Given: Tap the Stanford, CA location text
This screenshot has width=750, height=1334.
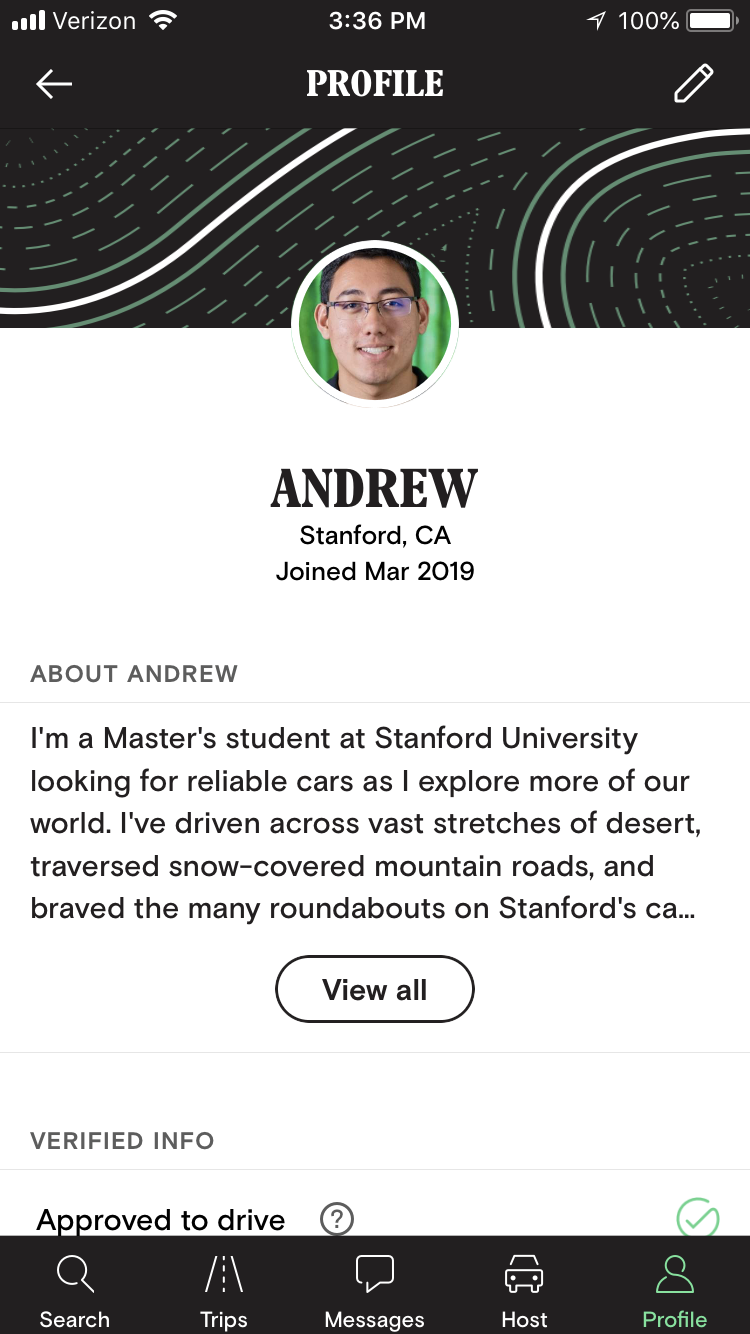Looking at the screenshot, I should 375,536.
